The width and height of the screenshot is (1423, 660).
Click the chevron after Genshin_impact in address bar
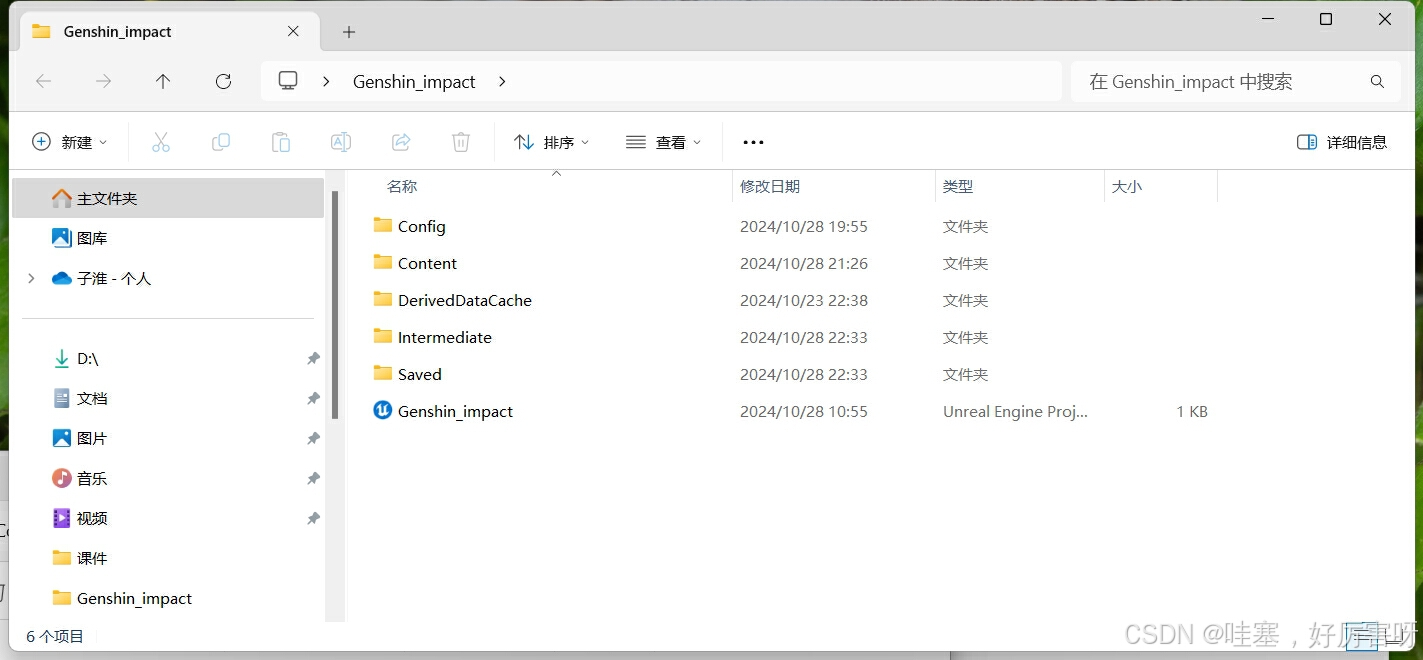(502, 82)
